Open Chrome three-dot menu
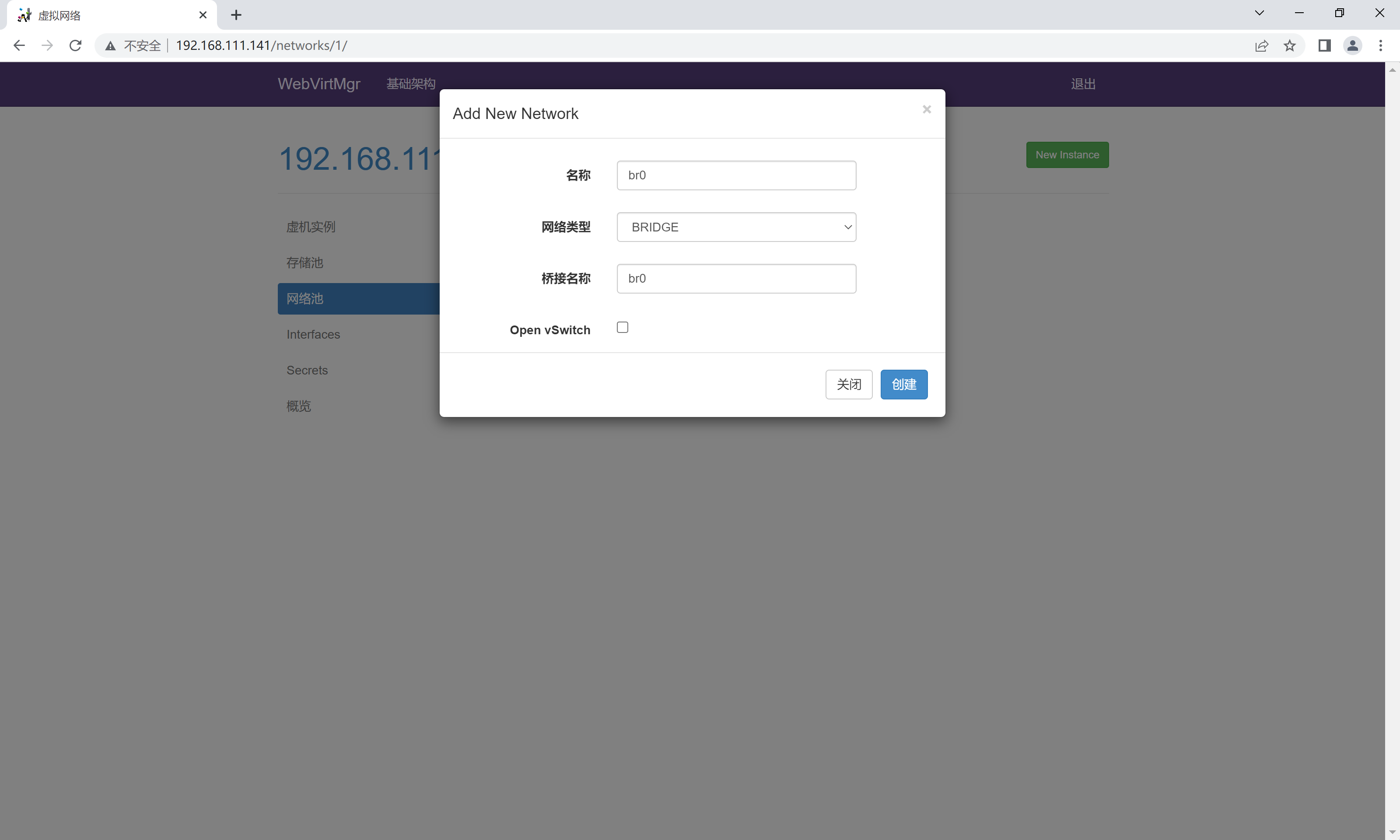This screenshot has height=840, width=1400. [1381, 45]
